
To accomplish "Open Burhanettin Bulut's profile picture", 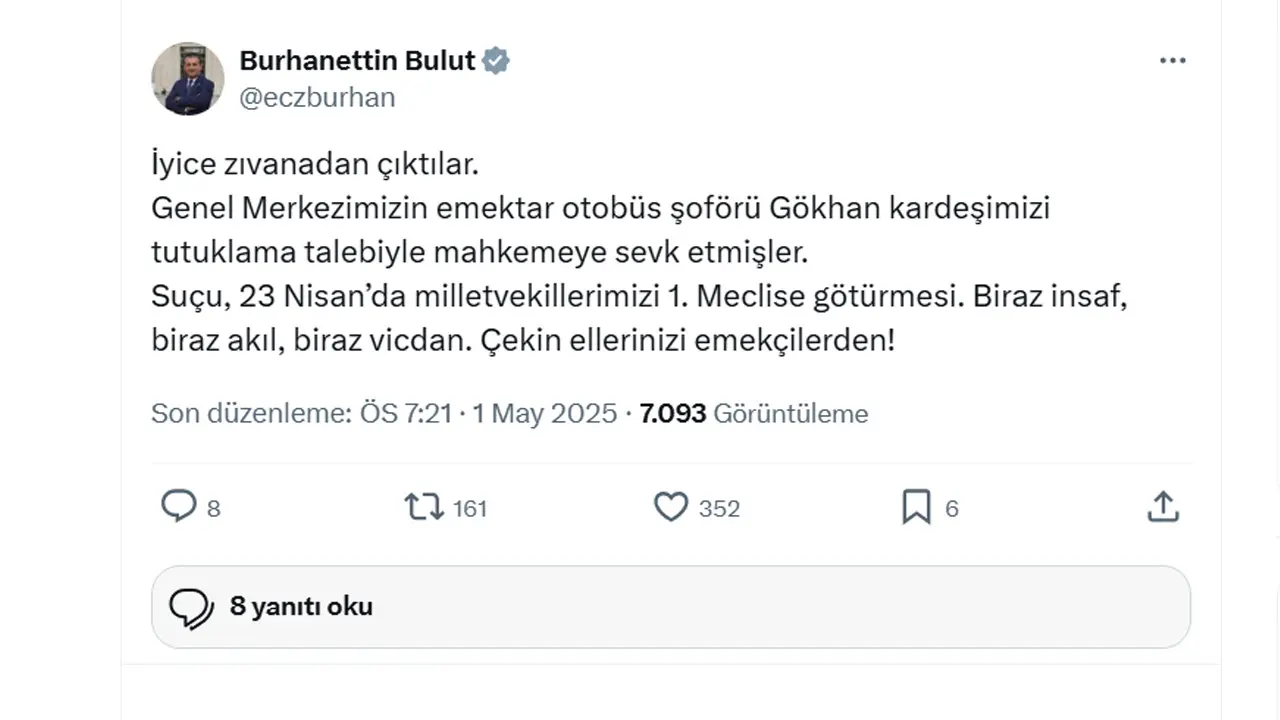I will tap(188, 78).
